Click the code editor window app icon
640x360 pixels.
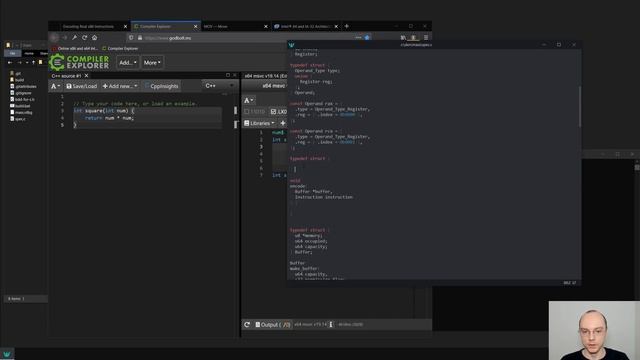point(291,45)
